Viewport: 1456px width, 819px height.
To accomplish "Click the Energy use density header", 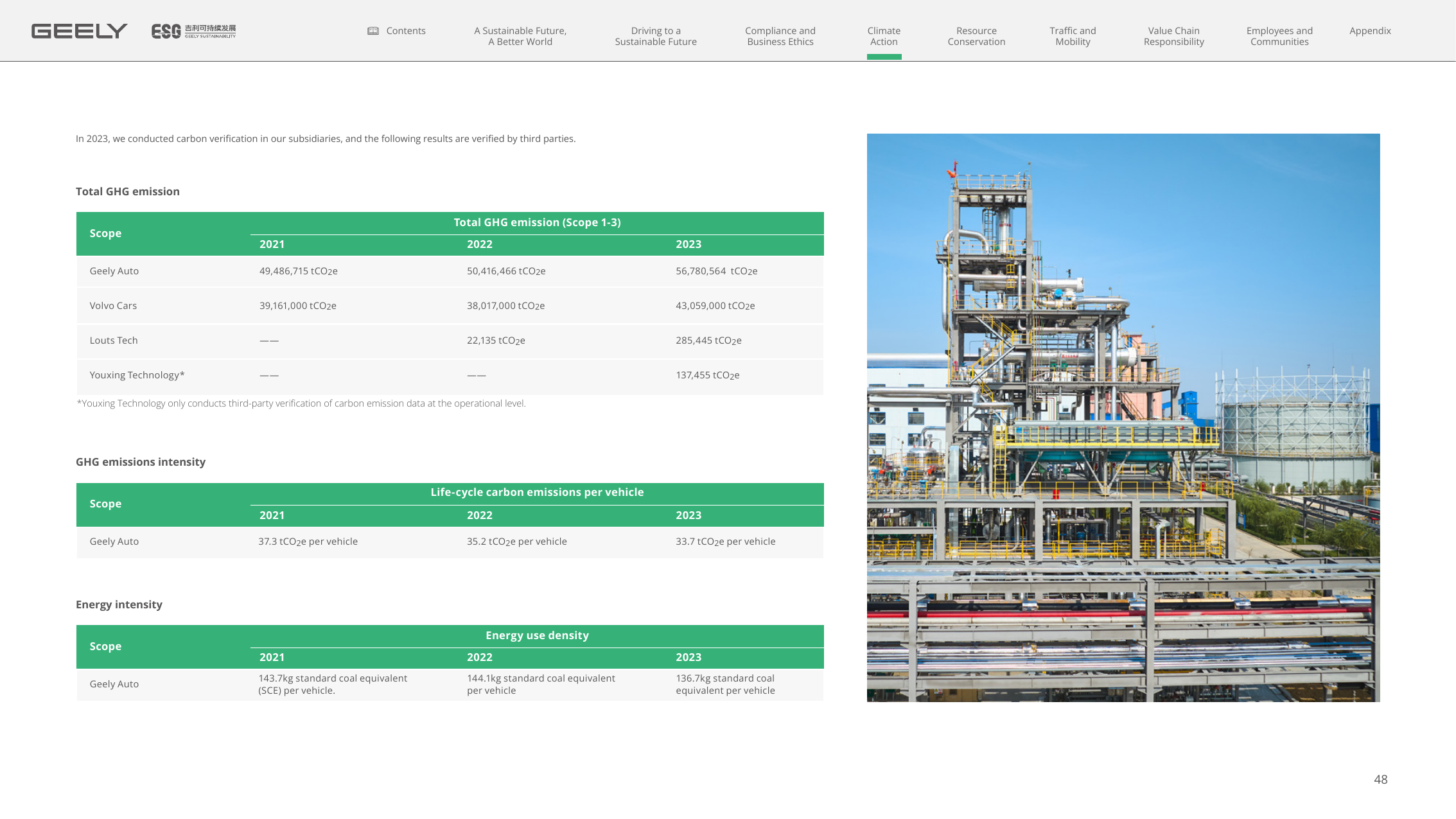I will click(x=537, y=635).
